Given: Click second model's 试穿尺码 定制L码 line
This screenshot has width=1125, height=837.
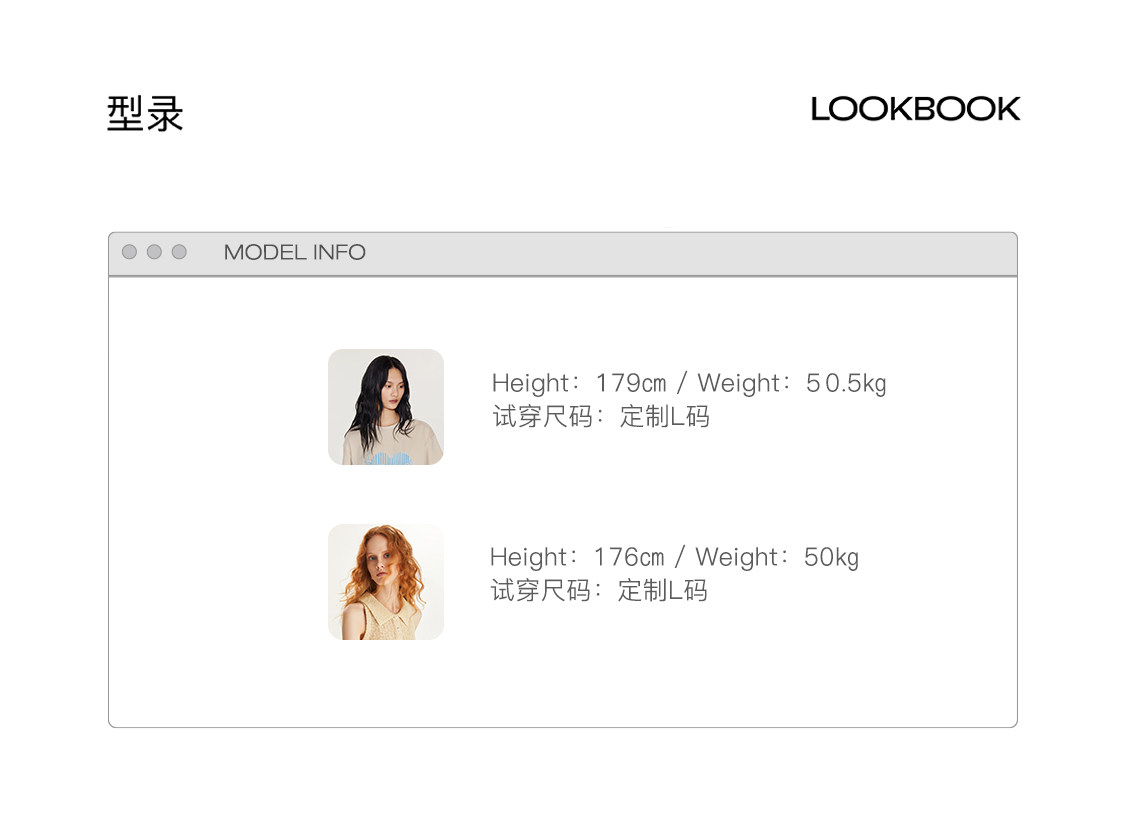Looking at the screenshot, I should [x=599, y=590].
